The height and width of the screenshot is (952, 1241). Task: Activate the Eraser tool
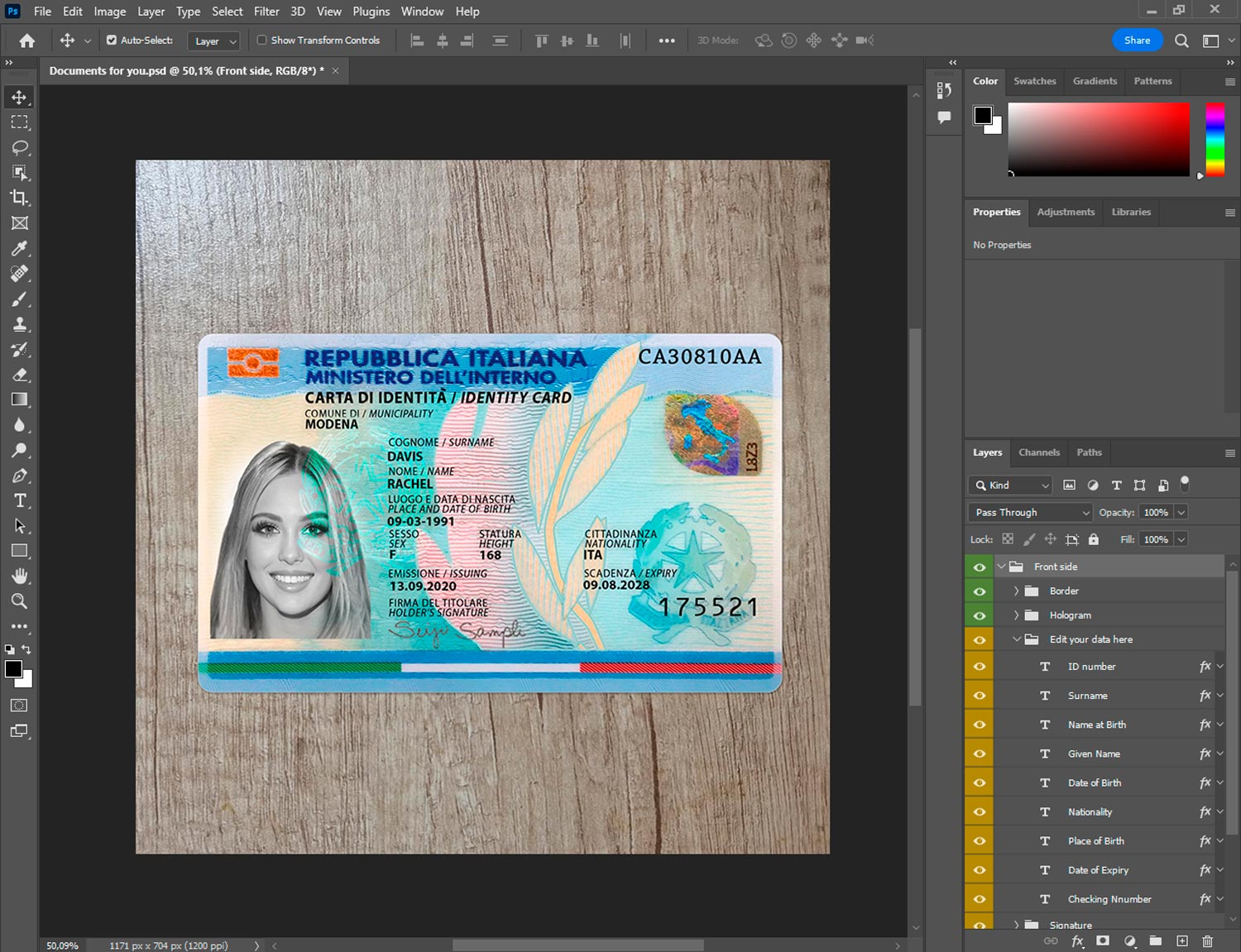tap(20, 375)
